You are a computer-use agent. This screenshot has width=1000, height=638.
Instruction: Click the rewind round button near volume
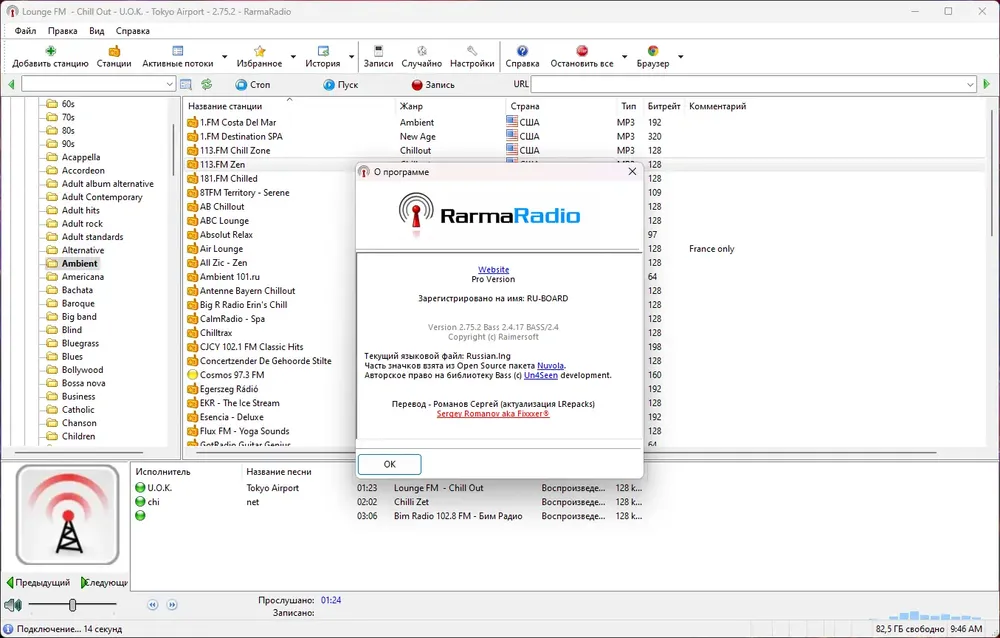coord(152,605)
